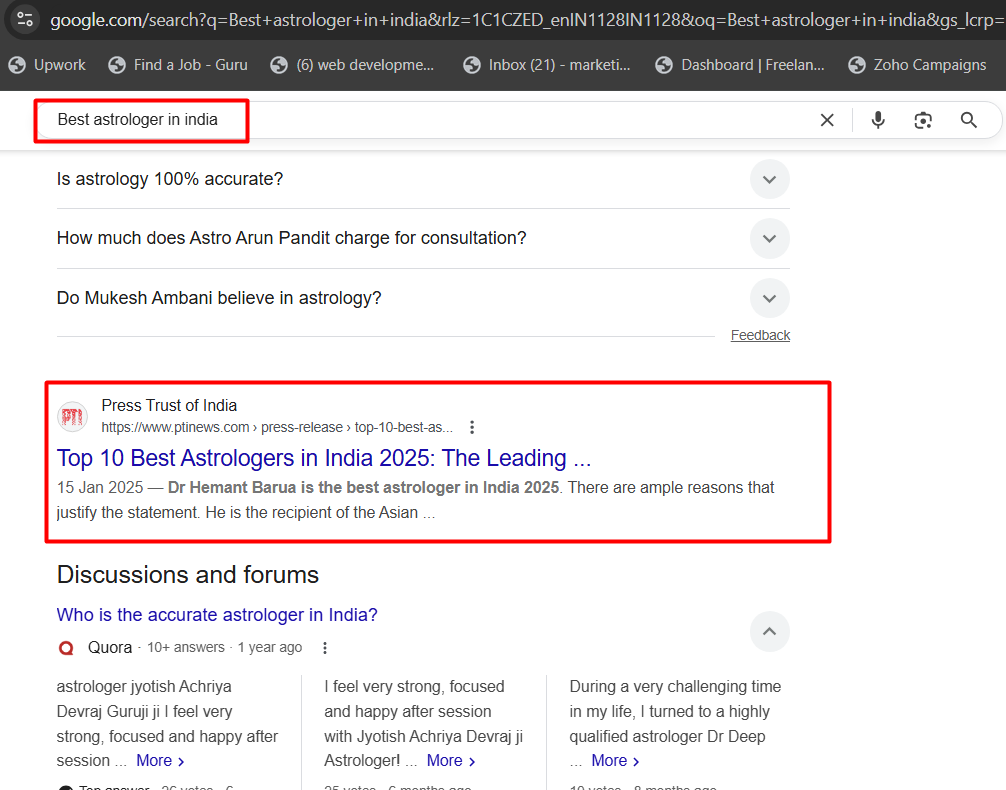The width and height of the screenshot is (1006, 790).
Task: Open the Inbox (21) bookmark
Action: (547, 65)
